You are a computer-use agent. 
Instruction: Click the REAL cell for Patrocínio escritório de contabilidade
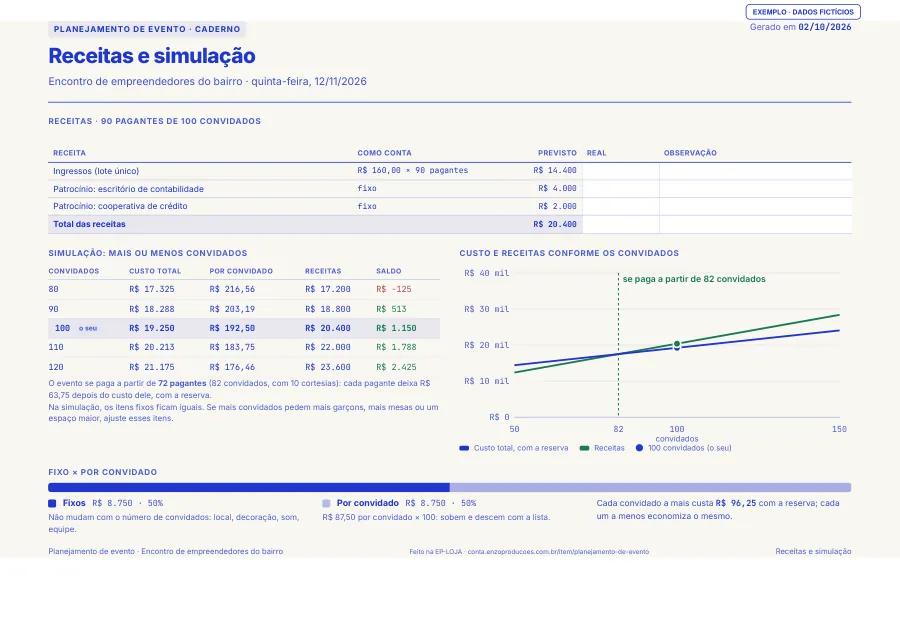point(620,189)
